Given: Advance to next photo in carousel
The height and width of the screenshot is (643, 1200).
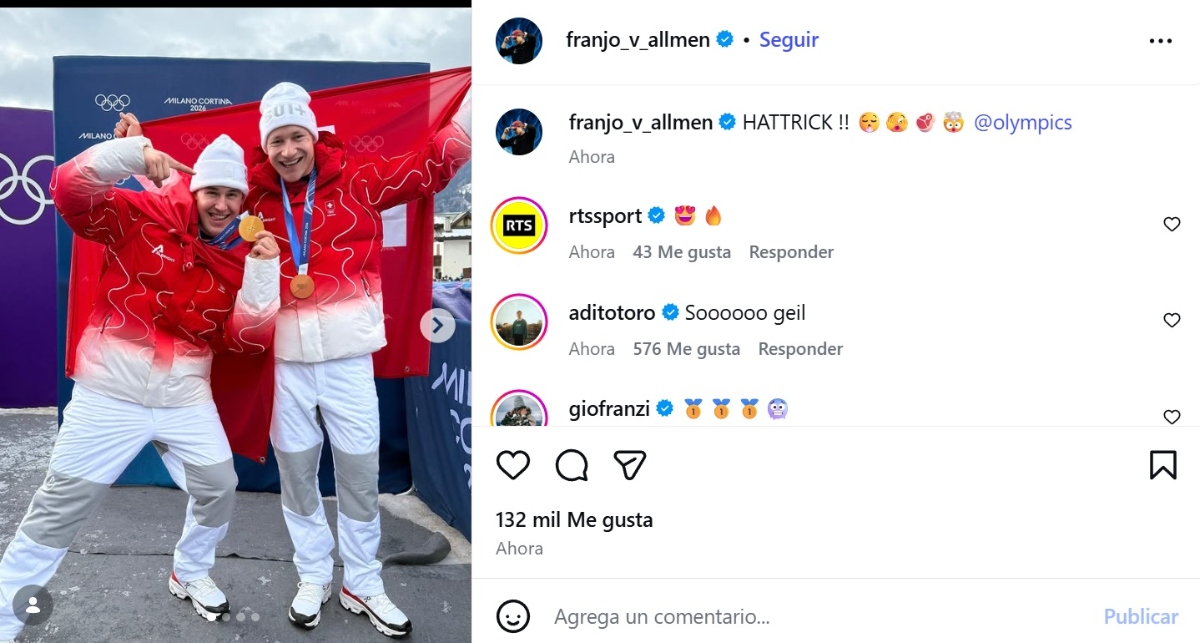Looking at the screenshot, I should (438, 325).
